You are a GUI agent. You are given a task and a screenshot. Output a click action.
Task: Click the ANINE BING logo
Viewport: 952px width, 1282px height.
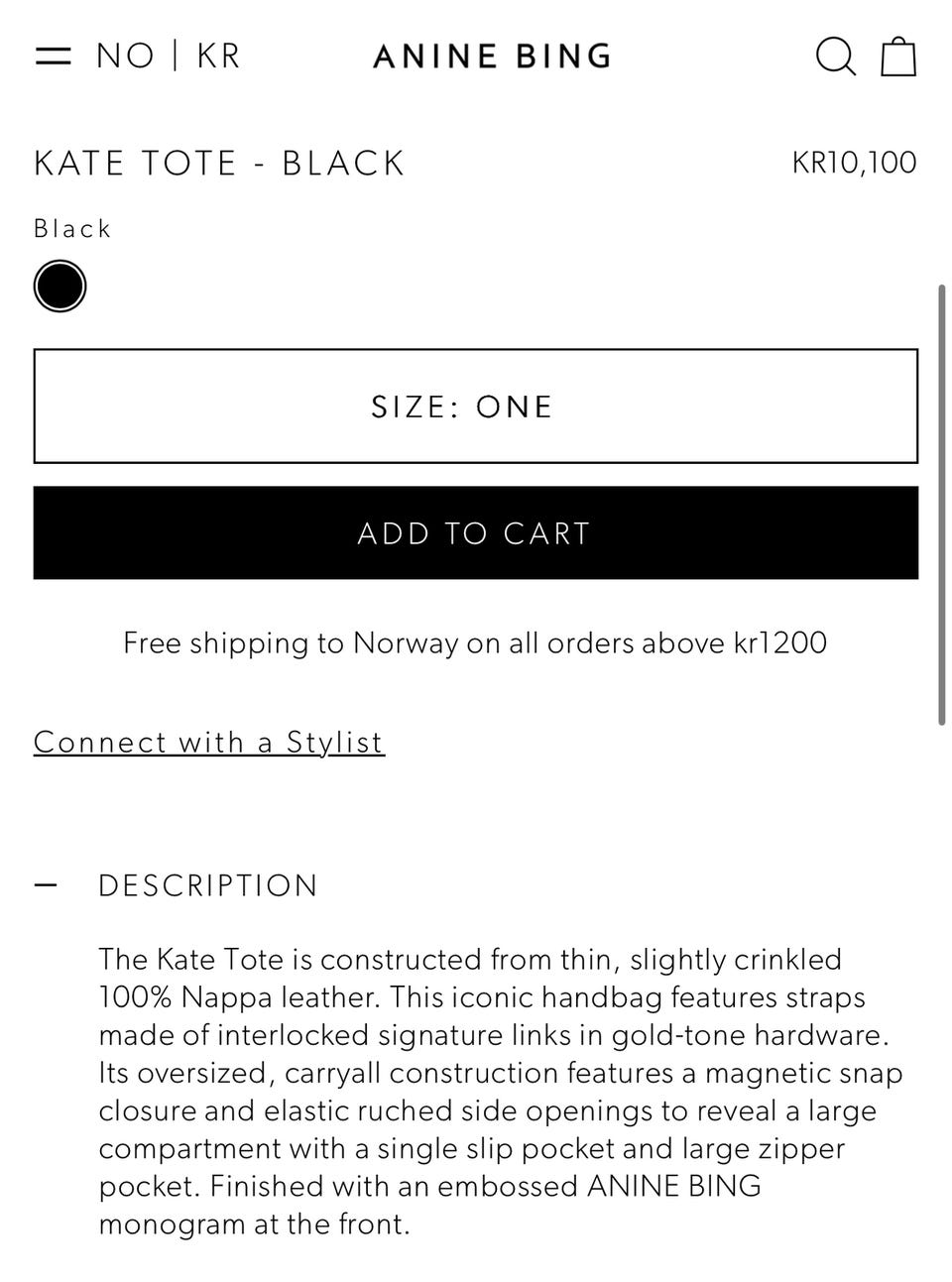492,57
